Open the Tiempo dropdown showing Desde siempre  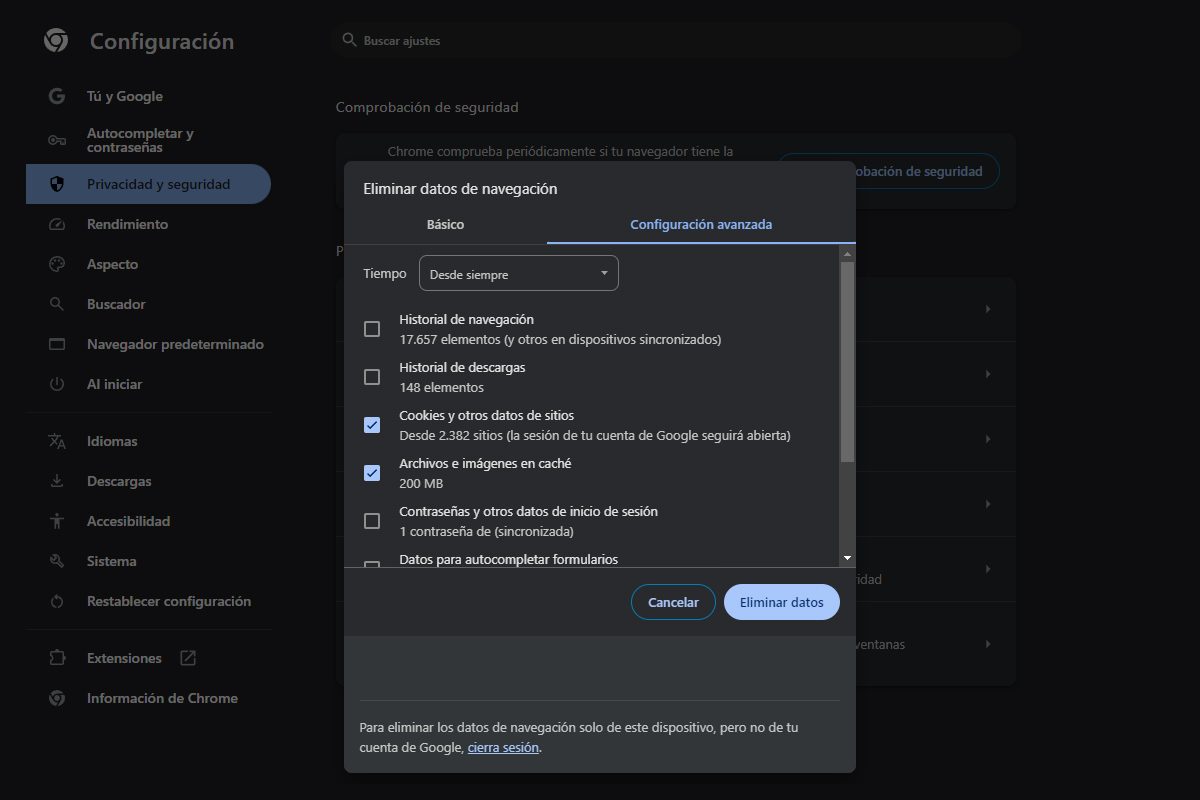[518, 272]
